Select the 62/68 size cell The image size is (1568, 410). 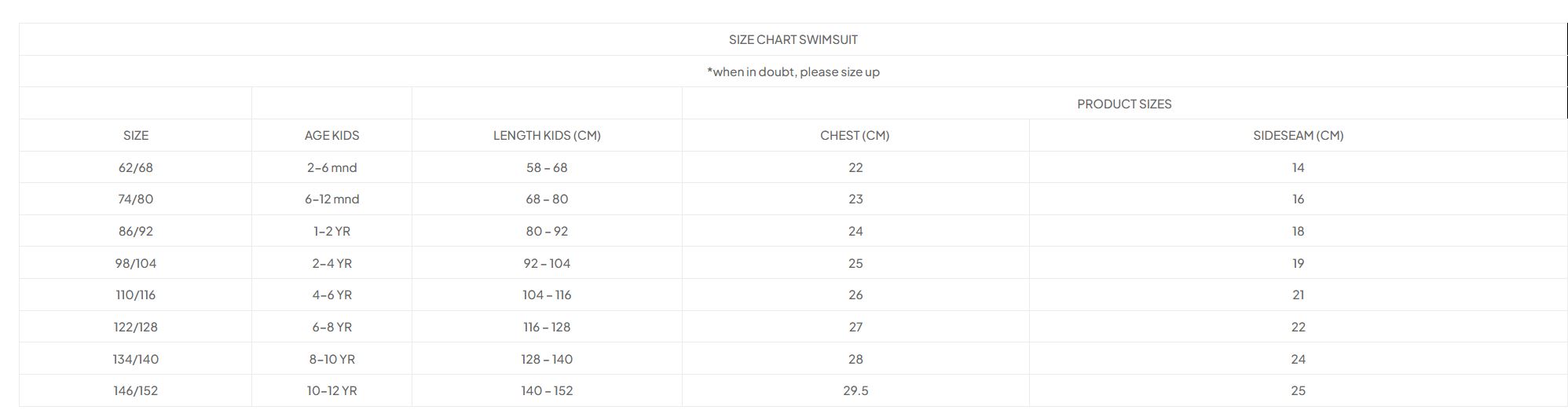pos(136,167)
